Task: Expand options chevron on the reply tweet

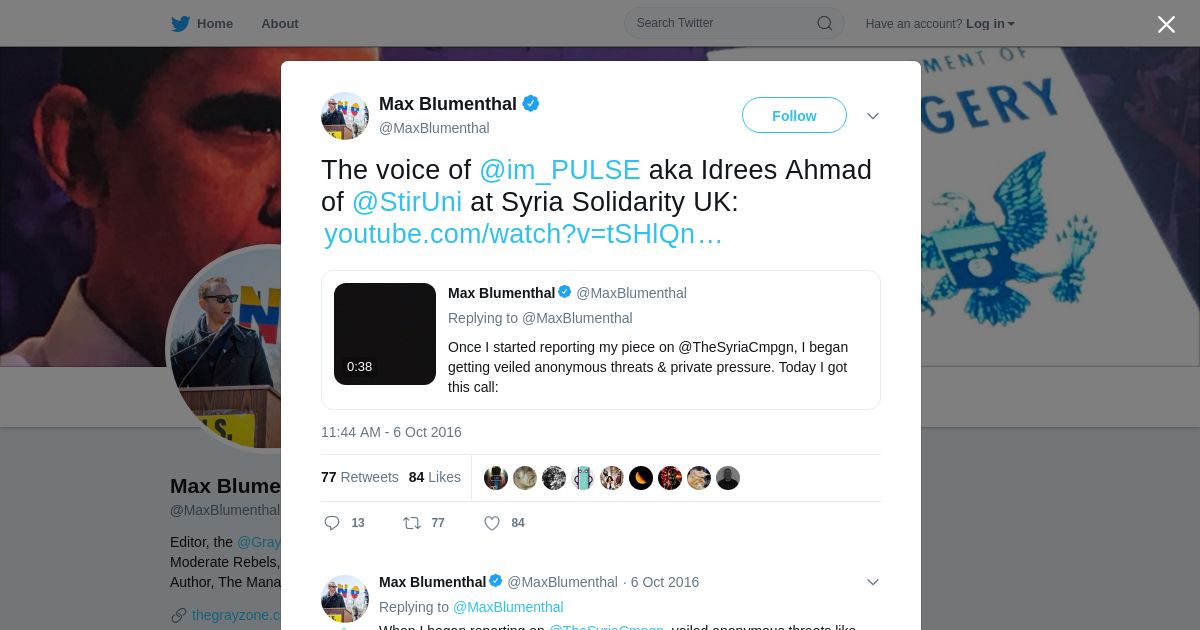Action: [873, 582]
